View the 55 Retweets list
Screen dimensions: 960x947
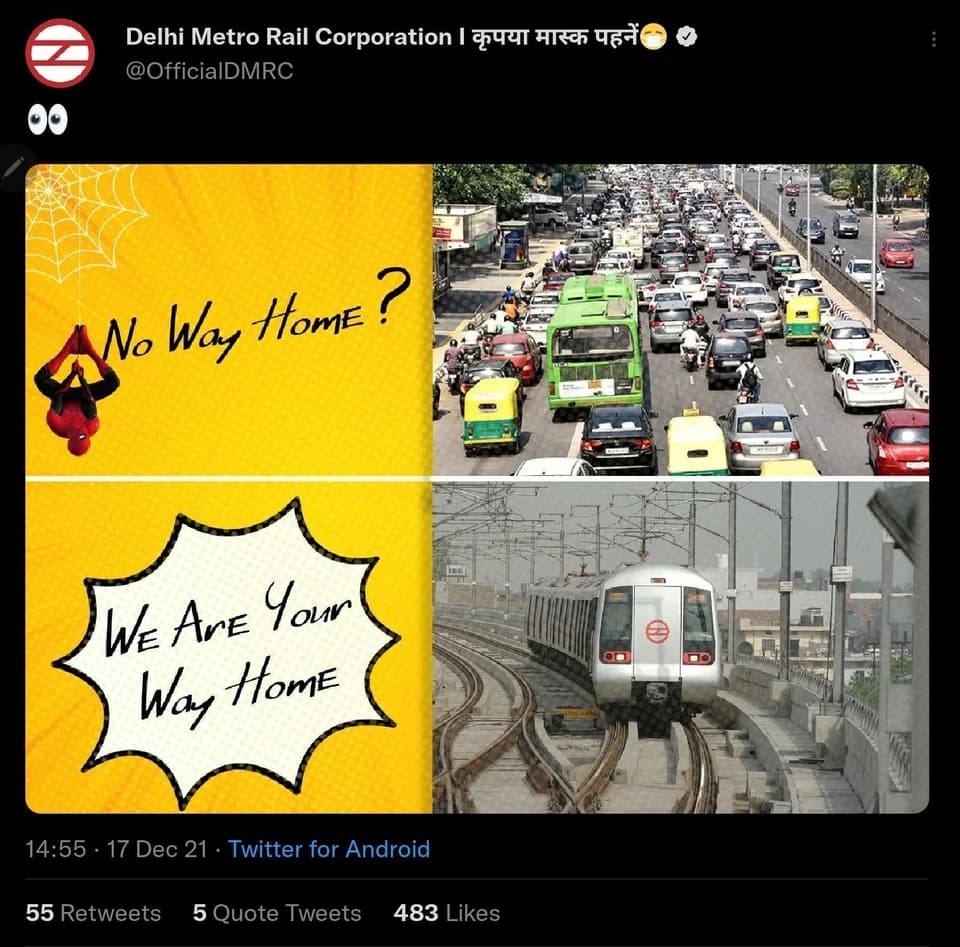[x=93, y=913]
